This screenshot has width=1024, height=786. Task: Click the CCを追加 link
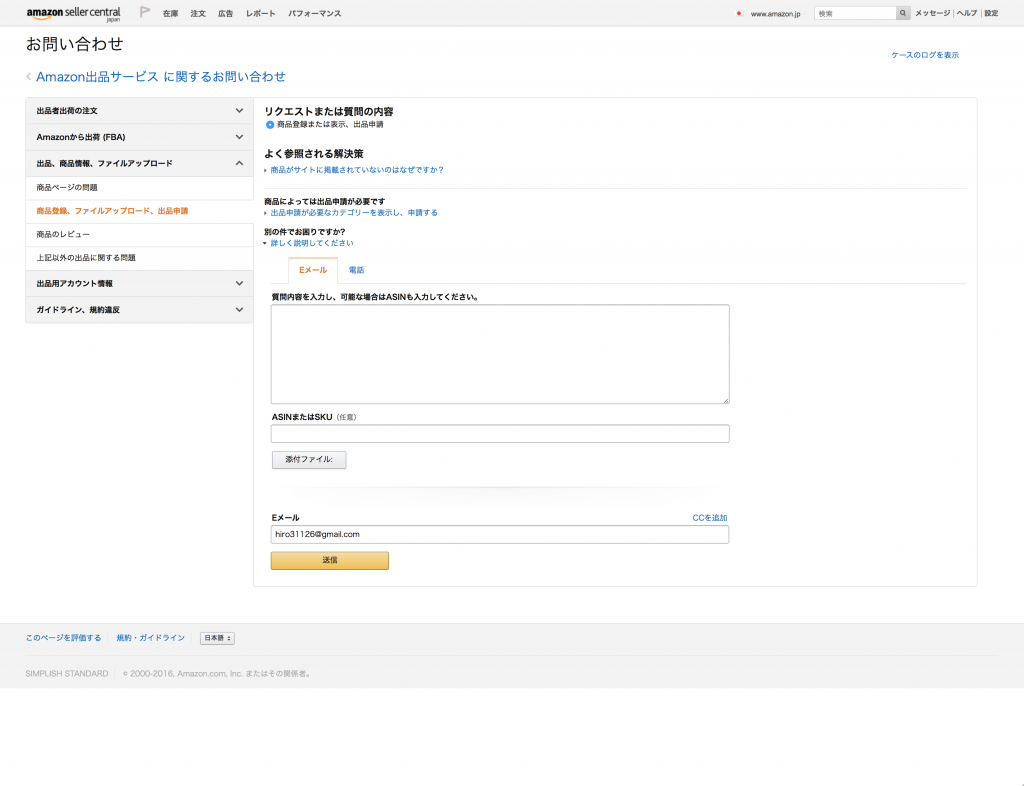coord(710,518)
